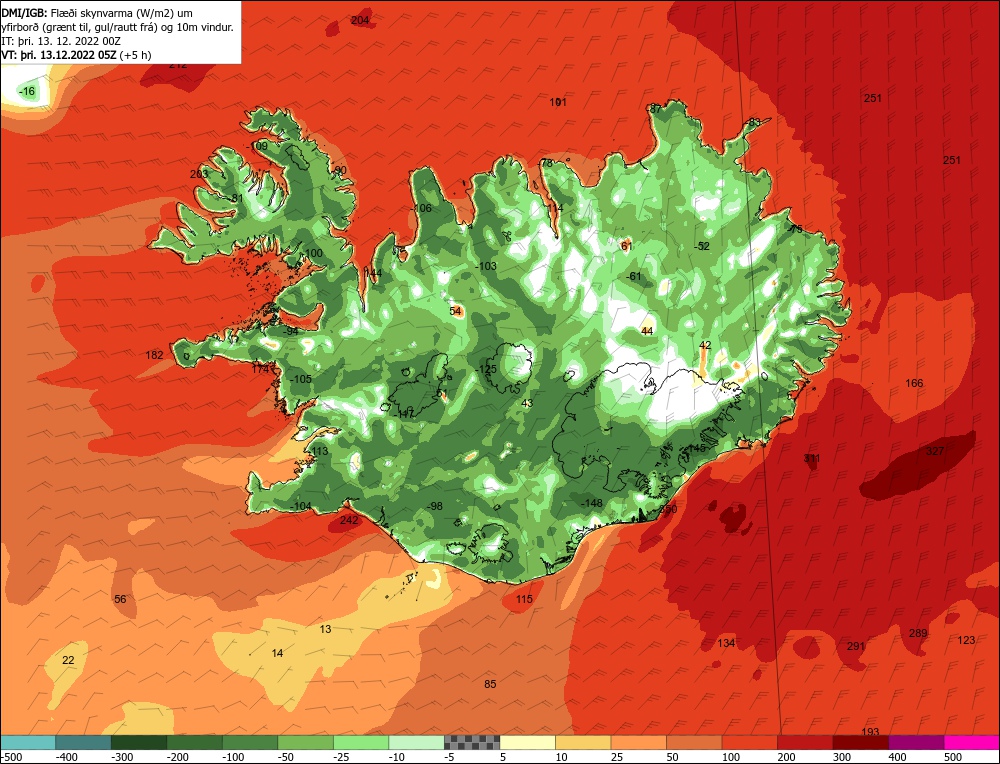Click the '203' value off the Westfjords

pos(199,175)
